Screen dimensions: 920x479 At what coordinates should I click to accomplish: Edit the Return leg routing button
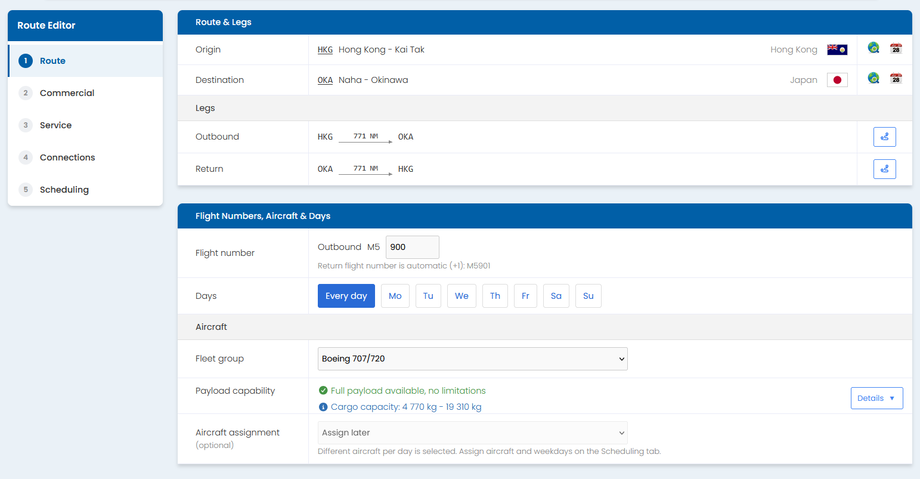point(884,169)
